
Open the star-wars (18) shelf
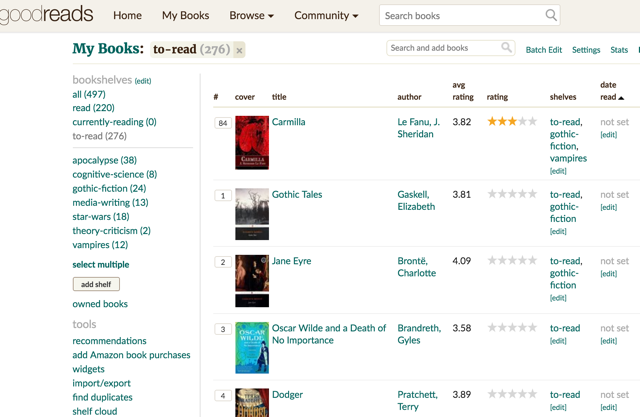tap(101, 216)
